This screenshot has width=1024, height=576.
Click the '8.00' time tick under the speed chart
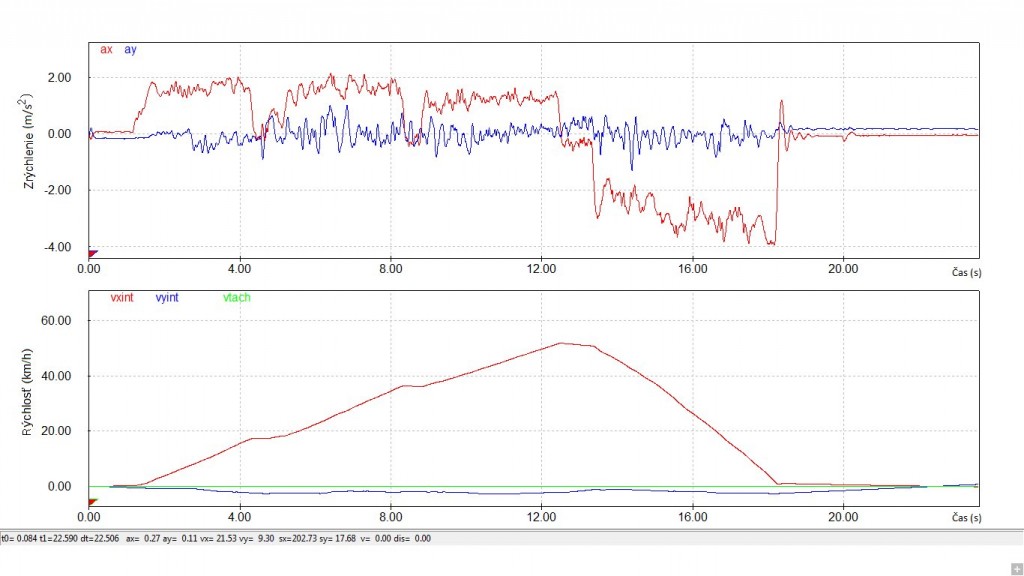point(391,517)
